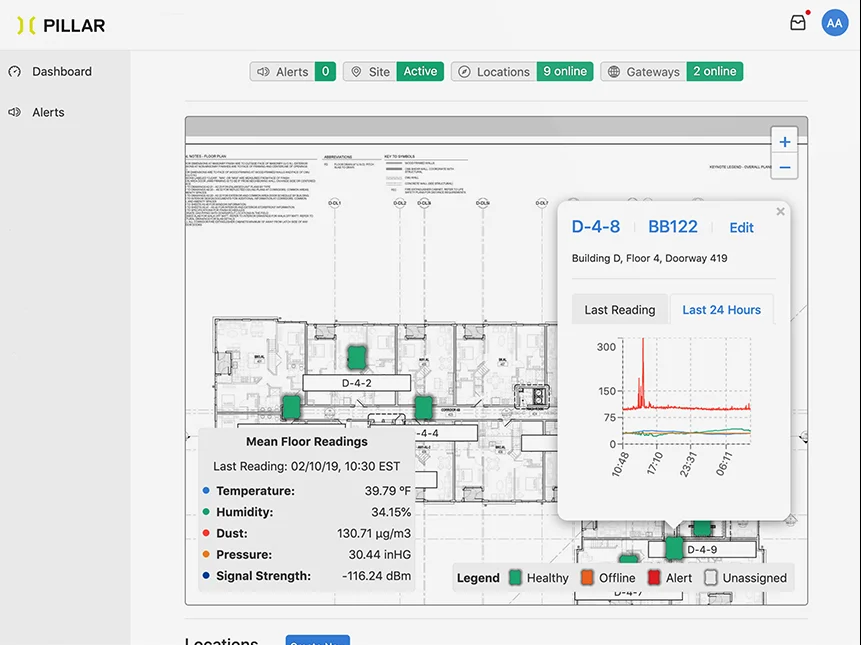This screenshot has height=645, width=861.
Task: Click Edit in the sensor popup
Action: click(741, 227)
